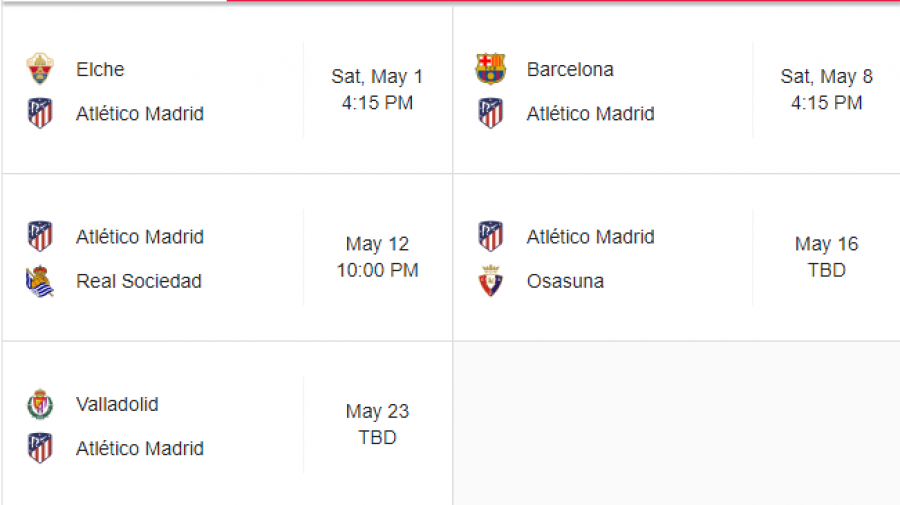This screenshot has height=505, width=900.
Task: Open the Valladolid team name
Action: [x=117, y=405]
